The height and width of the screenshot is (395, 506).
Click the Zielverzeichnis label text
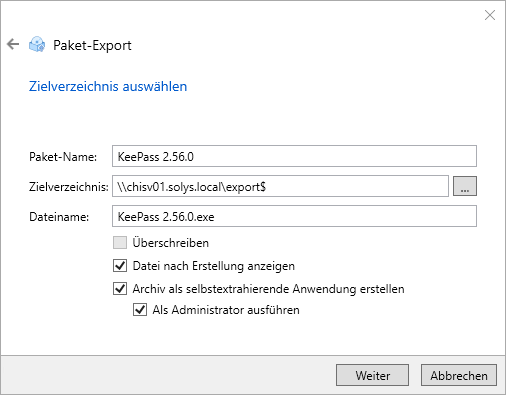coord(69,187)
